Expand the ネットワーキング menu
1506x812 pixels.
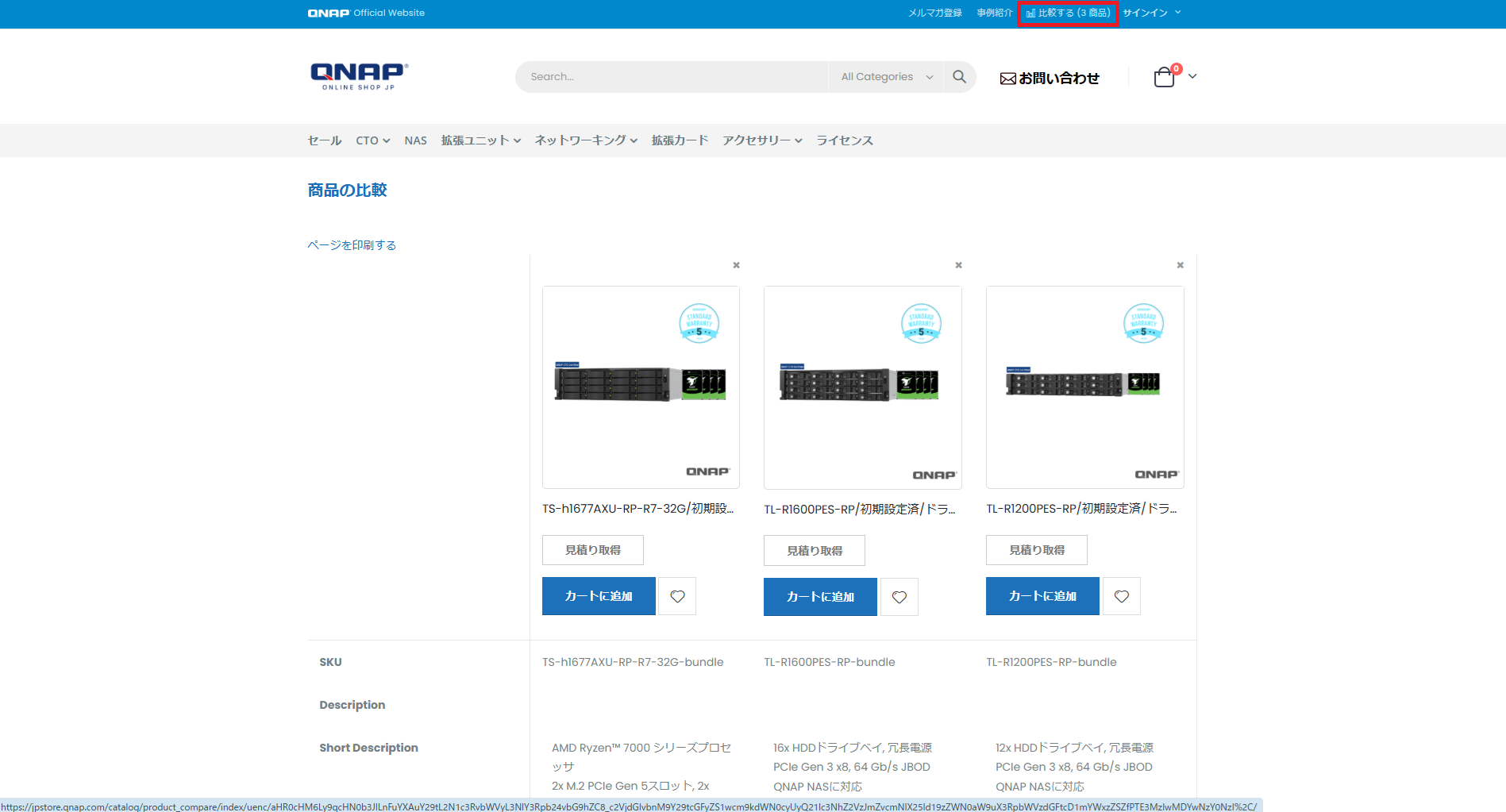point(586,140)
